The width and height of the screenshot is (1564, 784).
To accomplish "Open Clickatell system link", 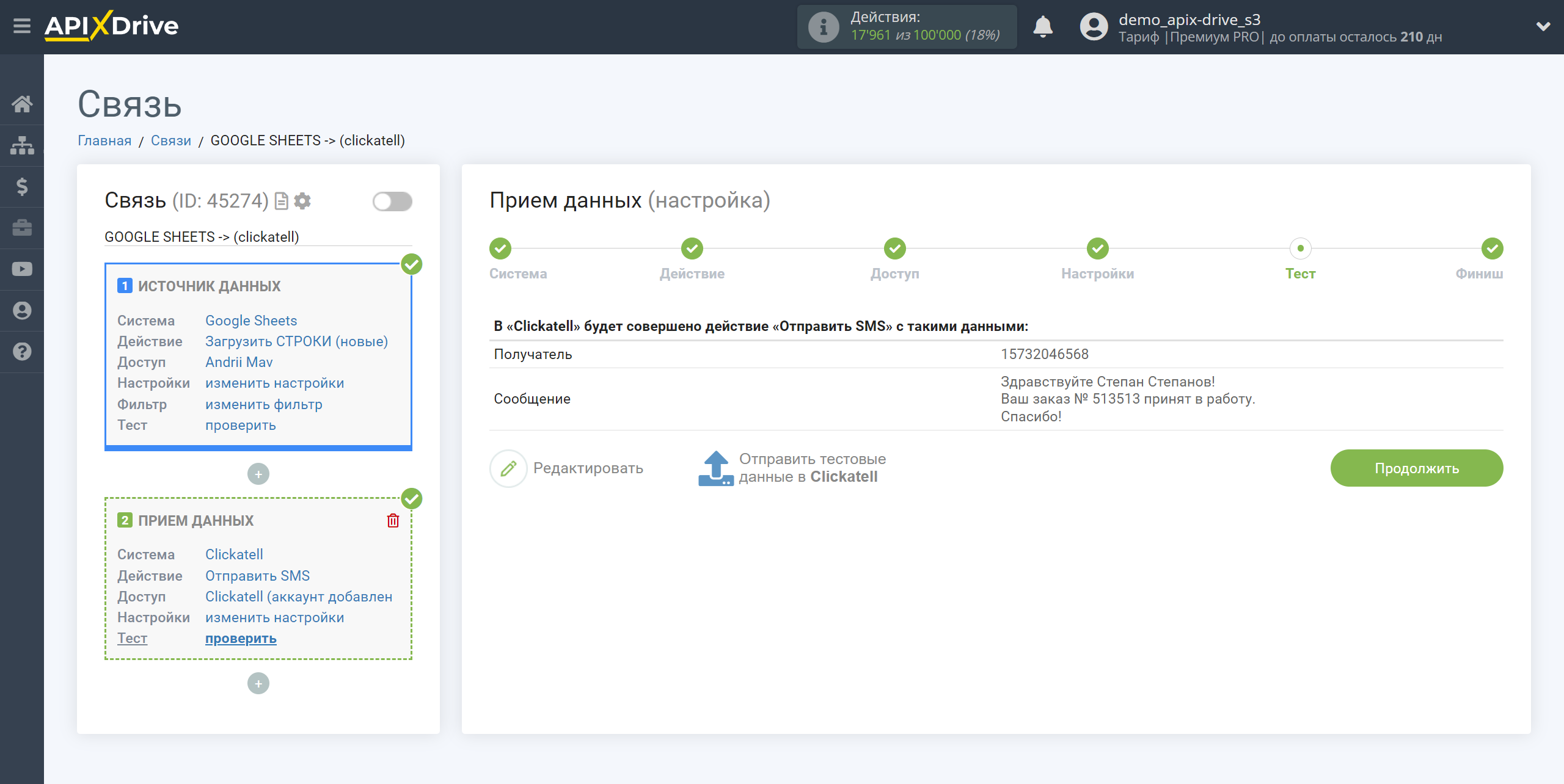I will coord(234,554).
